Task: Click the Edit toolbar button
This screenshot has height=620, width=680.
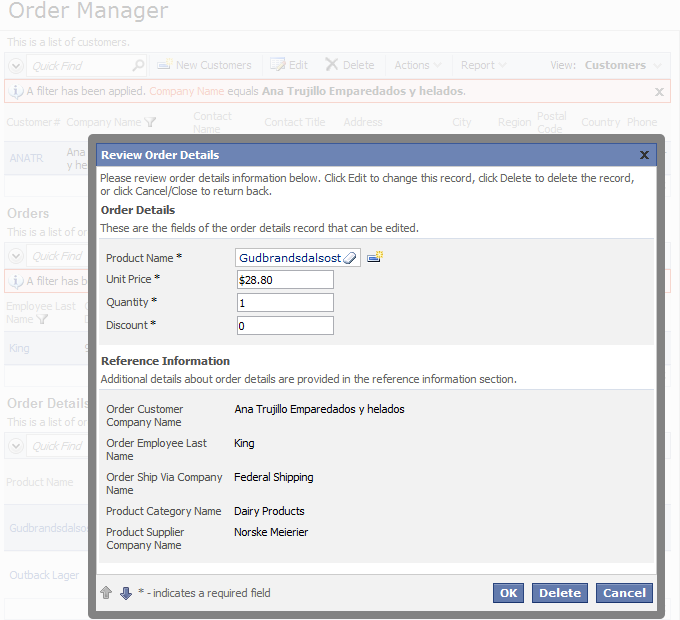Action: coord(289,65)
